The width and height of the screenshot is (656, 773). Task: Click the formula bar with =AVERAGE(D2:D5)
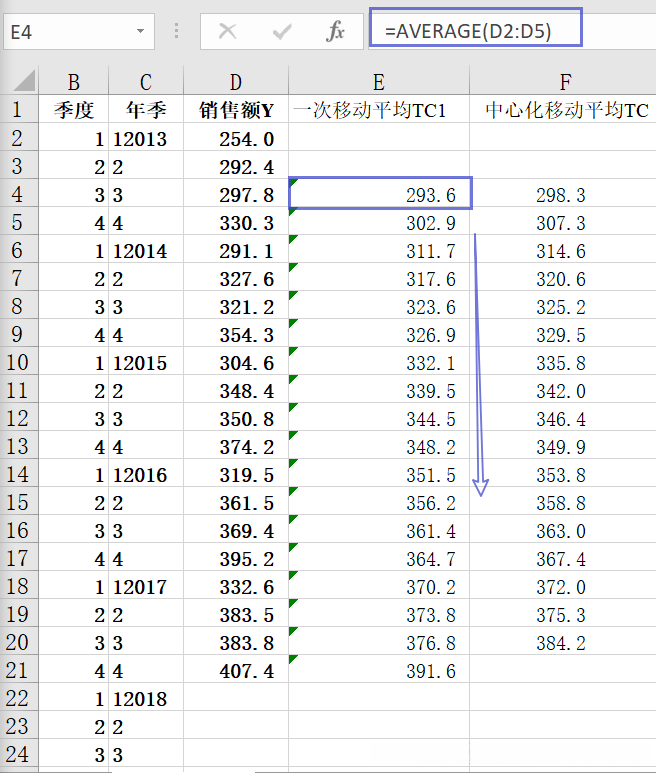click(x=476, y=28)
